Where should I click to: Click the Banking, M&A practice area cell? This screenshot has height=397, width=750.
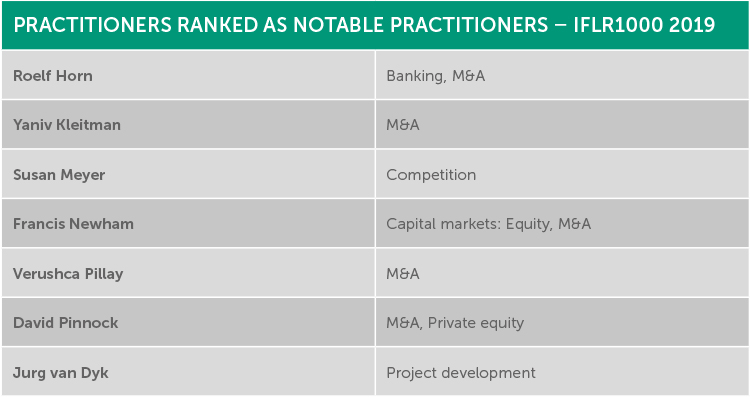pos(562,75)
